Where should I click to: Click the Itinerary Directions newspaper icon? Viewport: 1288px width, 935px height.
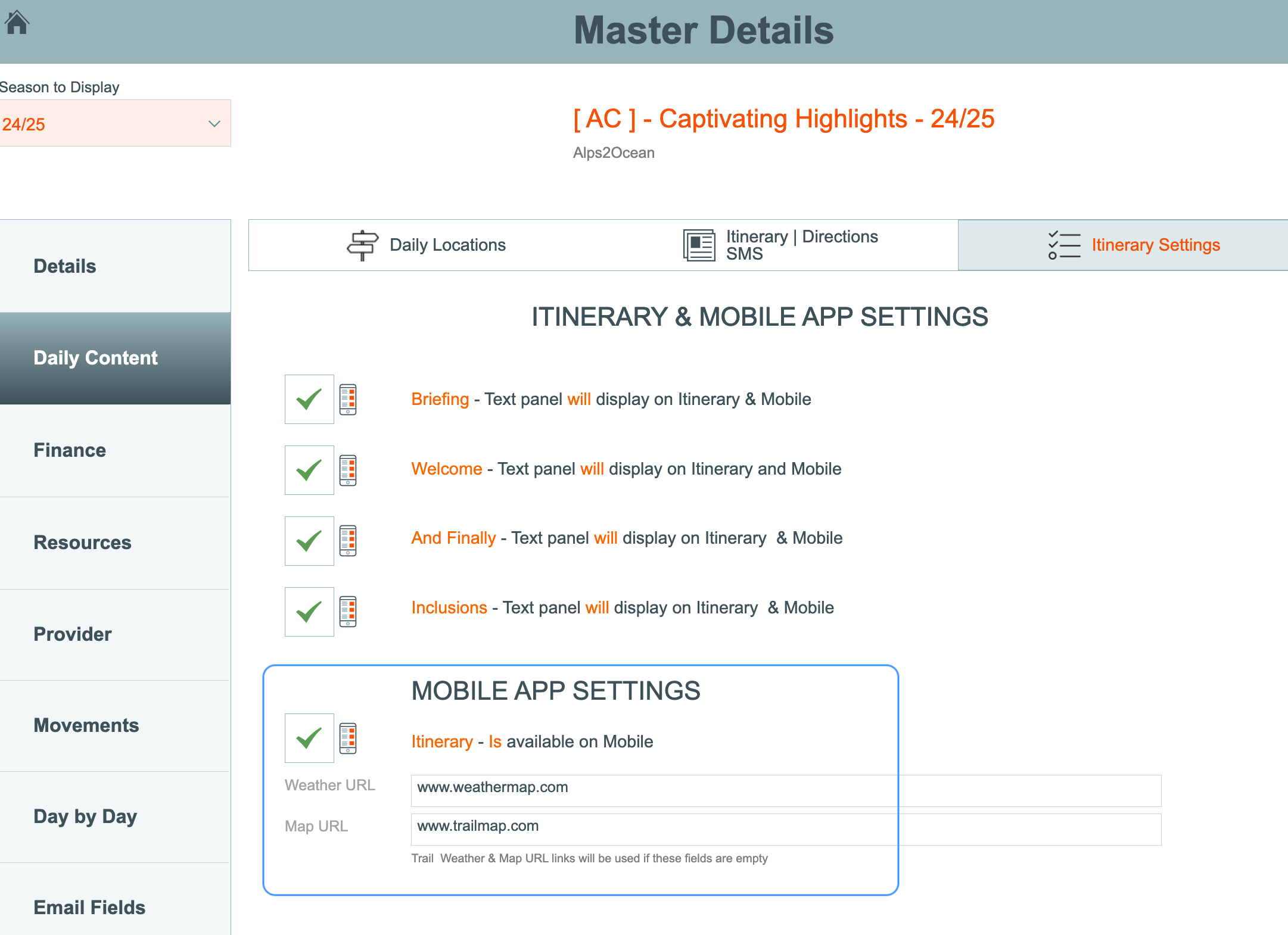[699, 245]
